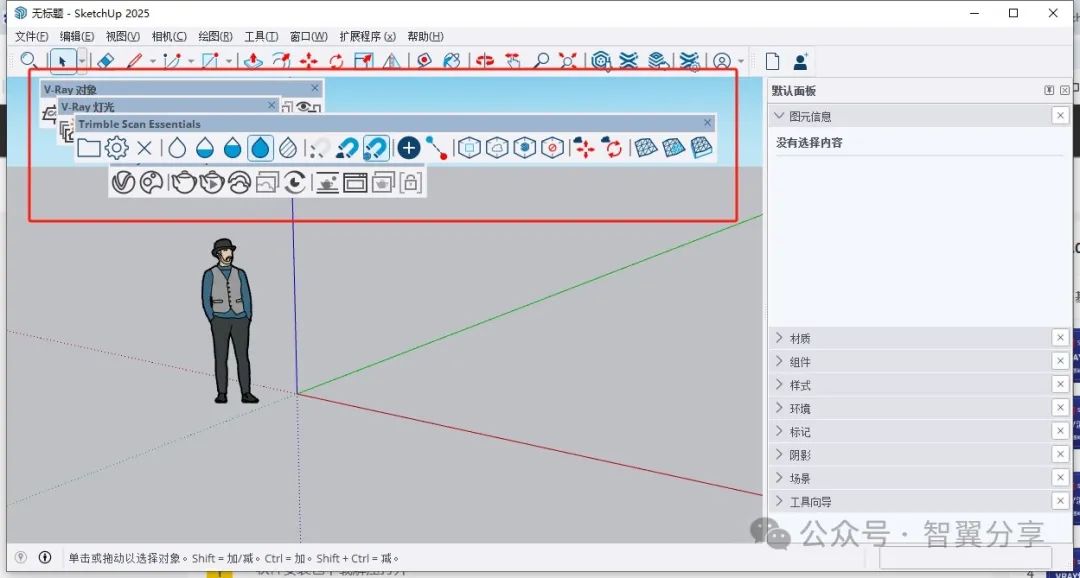The width and height of the screenshot is (1080, 578).
Task: Toggle the V-Ray padlock icon
Action: tap(410, 183)
